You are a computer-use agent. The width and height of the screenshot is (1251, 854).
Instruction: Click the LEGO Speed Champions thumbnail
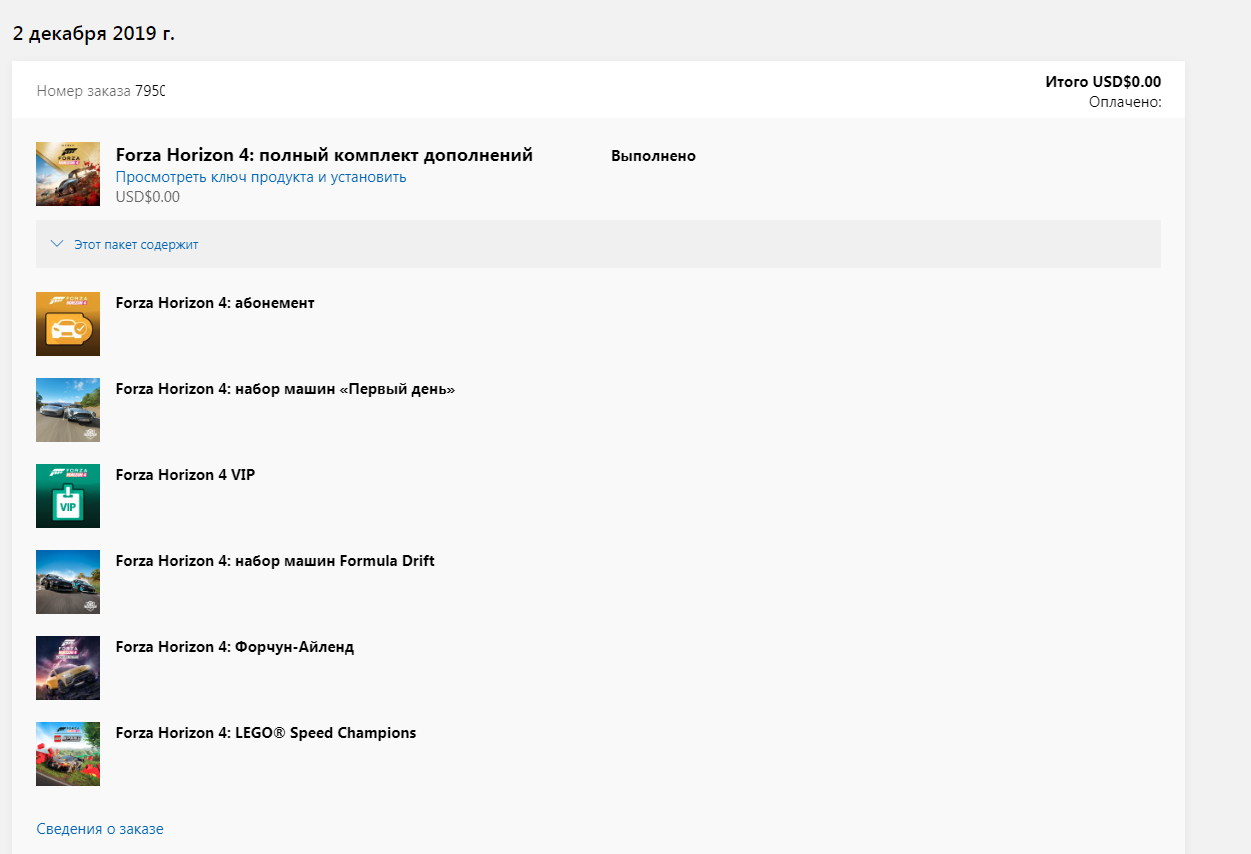68,754
